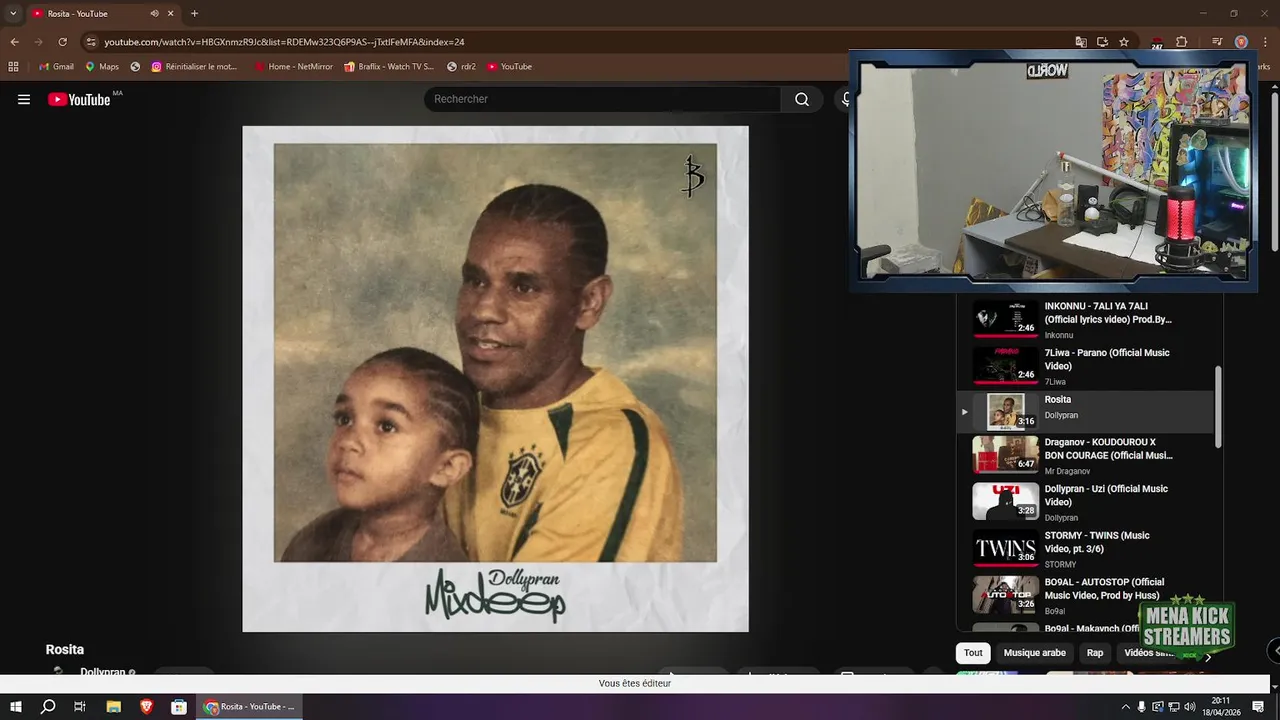Play INKONNU - 7ALI YA 7ALI from playlist
The width and height of the screenshot is (1280, 720).
[x=1085, y=320]
